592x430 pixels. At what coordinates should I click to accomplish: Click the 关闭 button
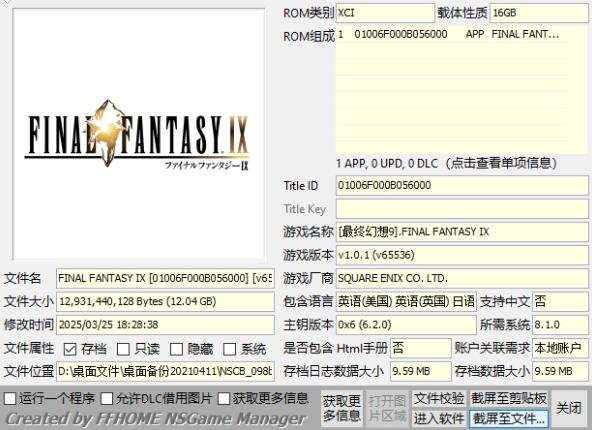click(569, 408)
